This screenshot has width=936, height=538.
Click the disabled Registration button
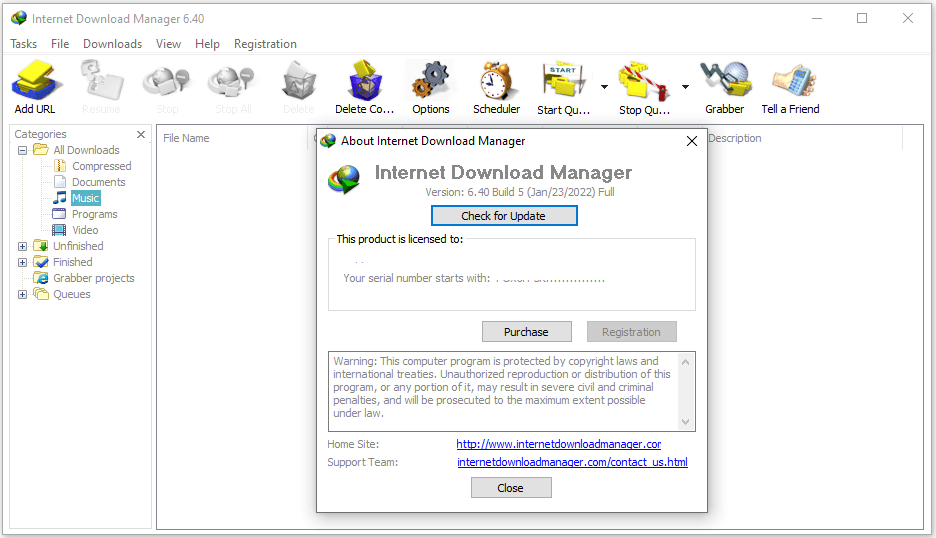click(x=632, y=332)
